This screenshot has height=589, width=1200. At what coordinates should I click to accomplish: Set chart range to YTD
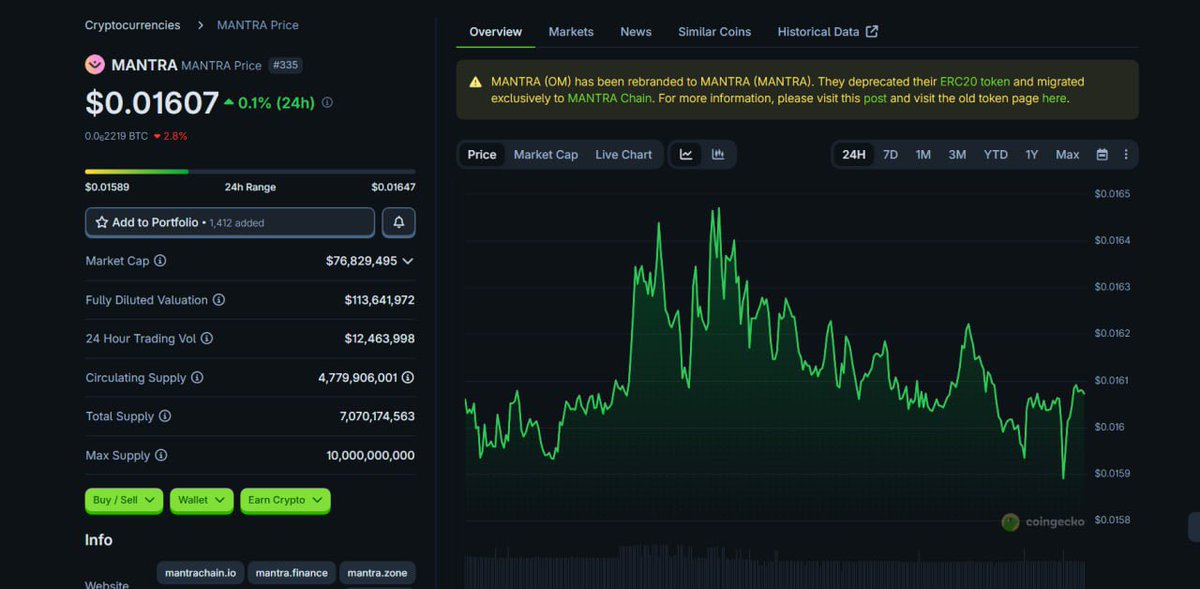(x=995, y=154)
